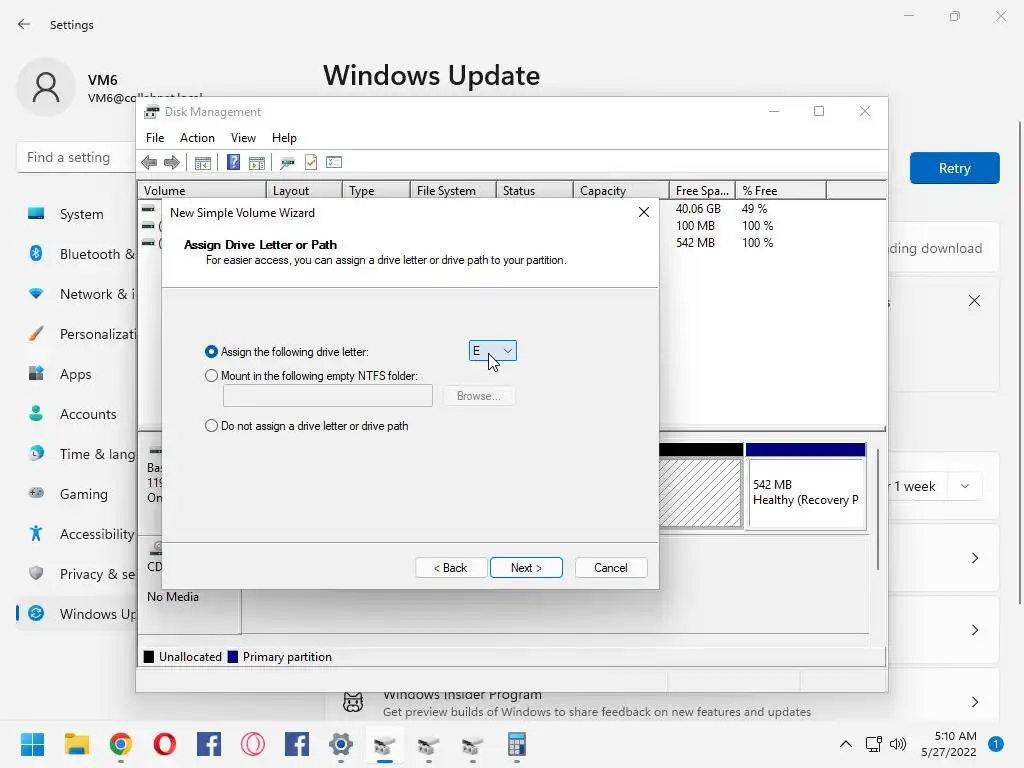Open the blue question-mark Help toolbar icon
Viewport: 1024px width, 768px height.
coord(233,162)
